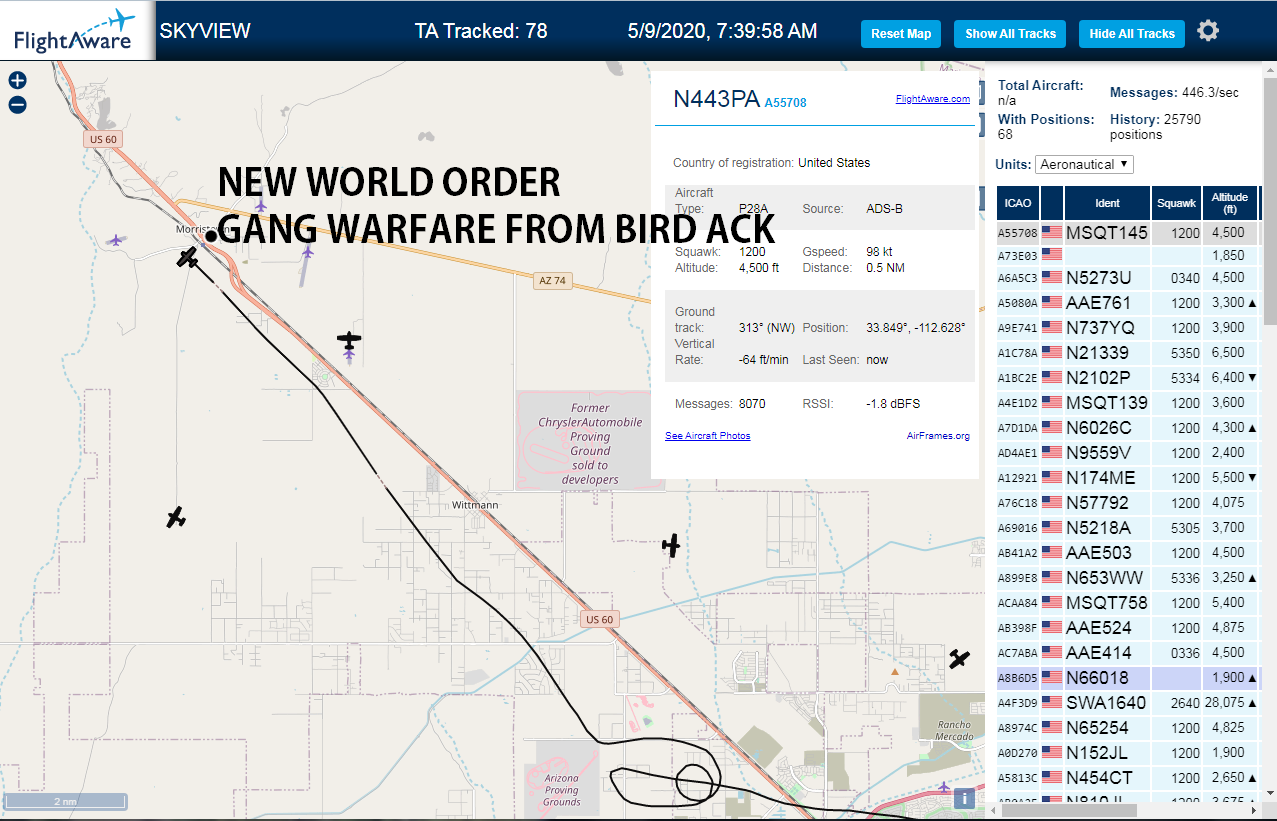
Task: Select the N174ME ident cell
Action: 1107,478
